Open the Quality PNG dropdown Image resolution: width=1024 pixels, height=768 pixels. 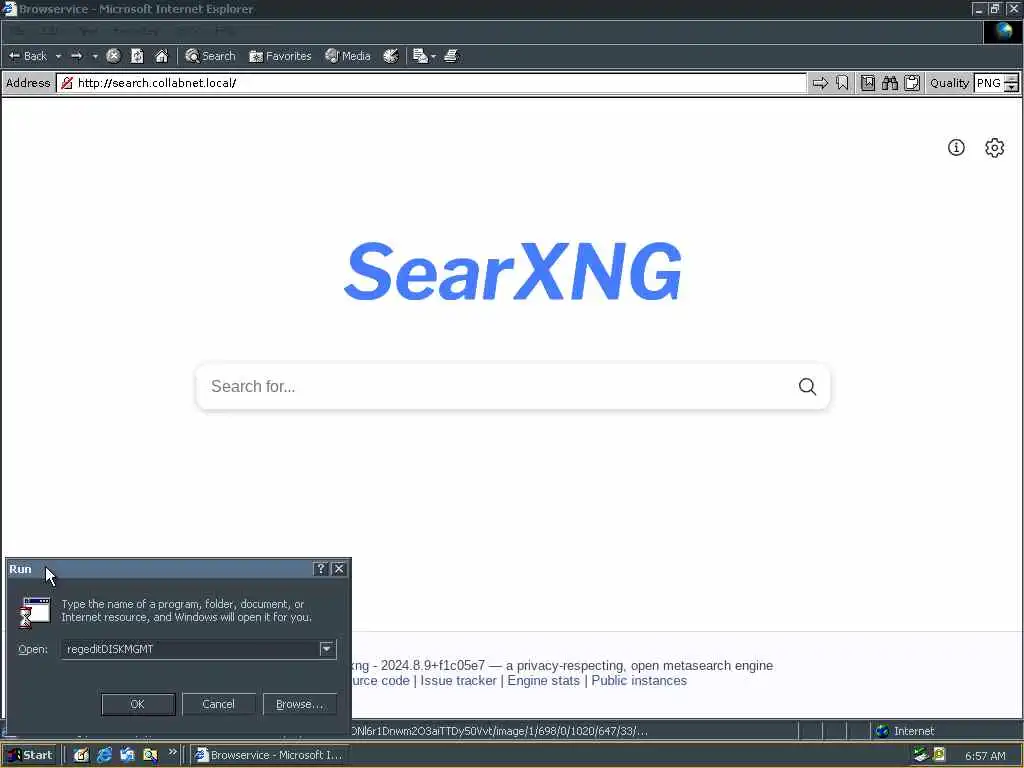tap(996, 83)
